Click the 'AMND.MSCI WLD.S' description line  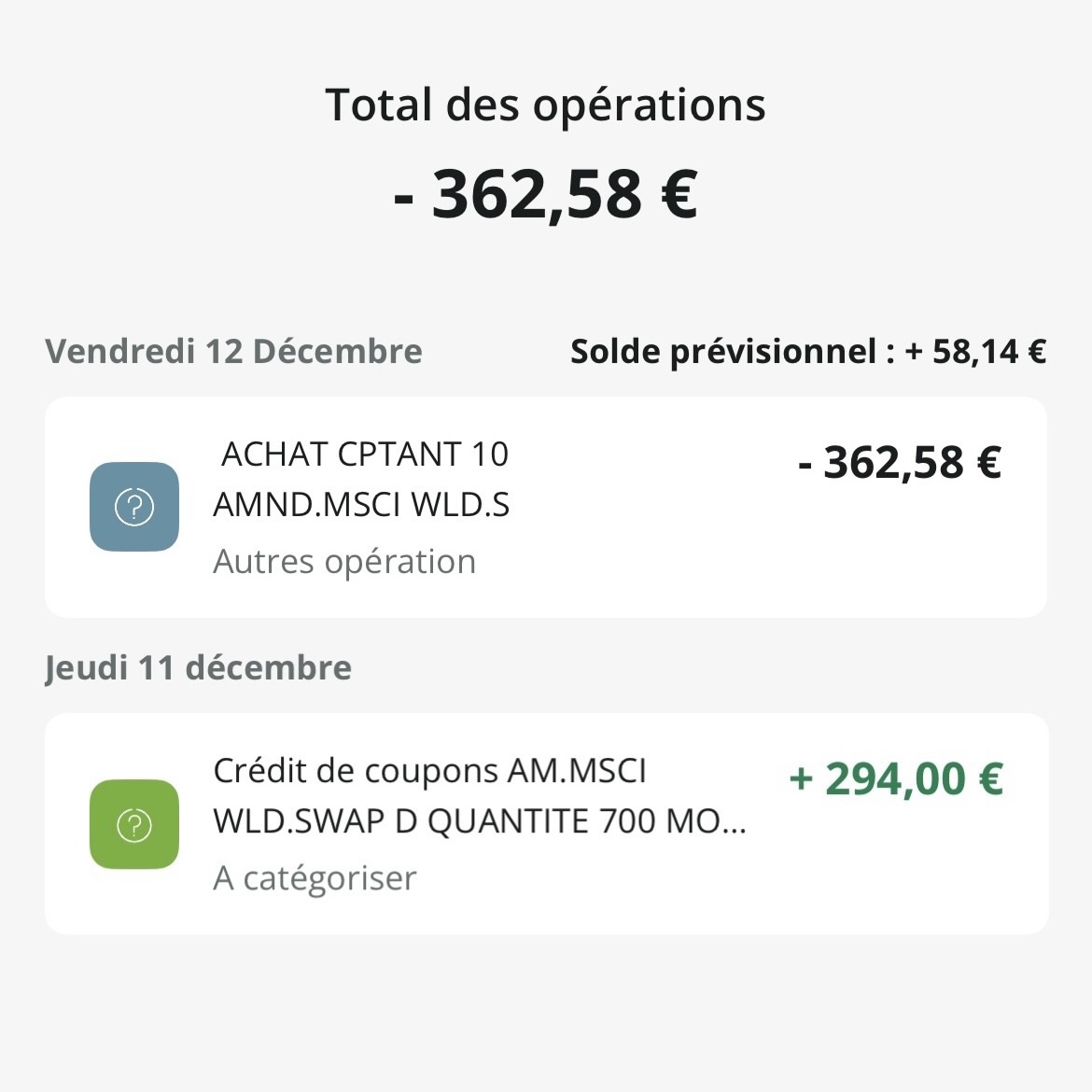click(x=361, y=505)
